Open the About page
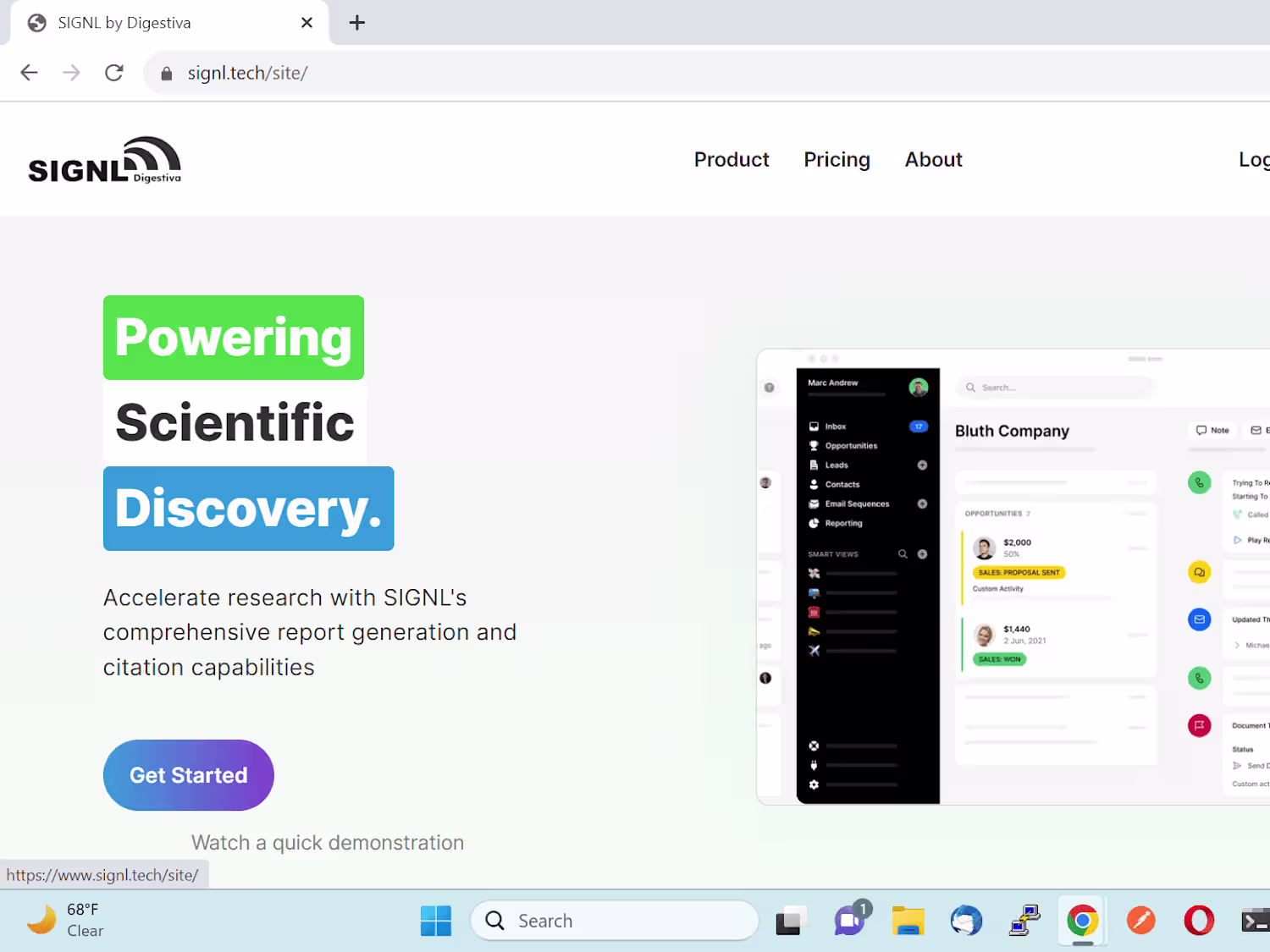 click(933, 160)
